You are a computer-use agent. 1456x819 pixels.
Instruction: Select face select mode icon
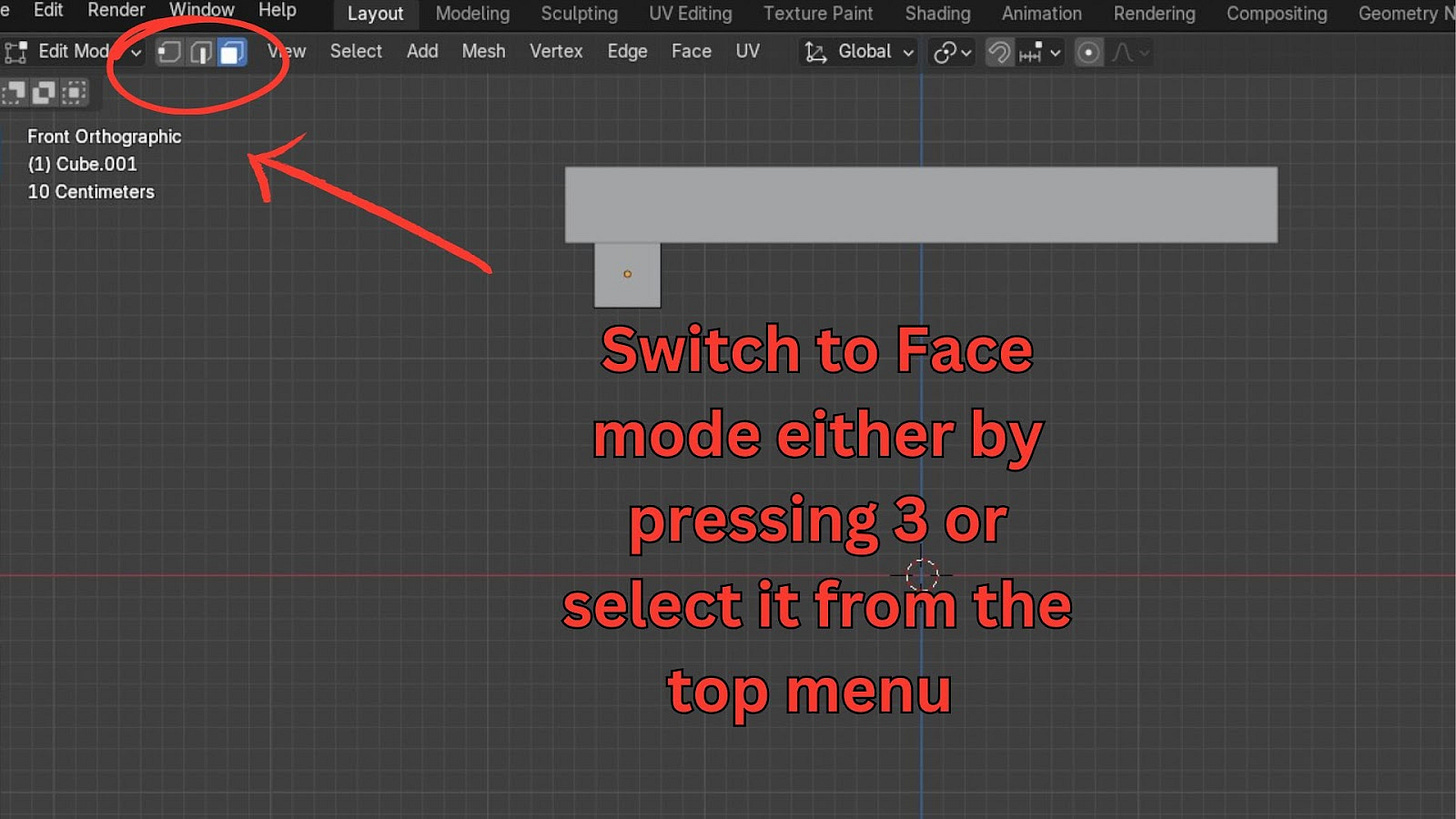233,52
